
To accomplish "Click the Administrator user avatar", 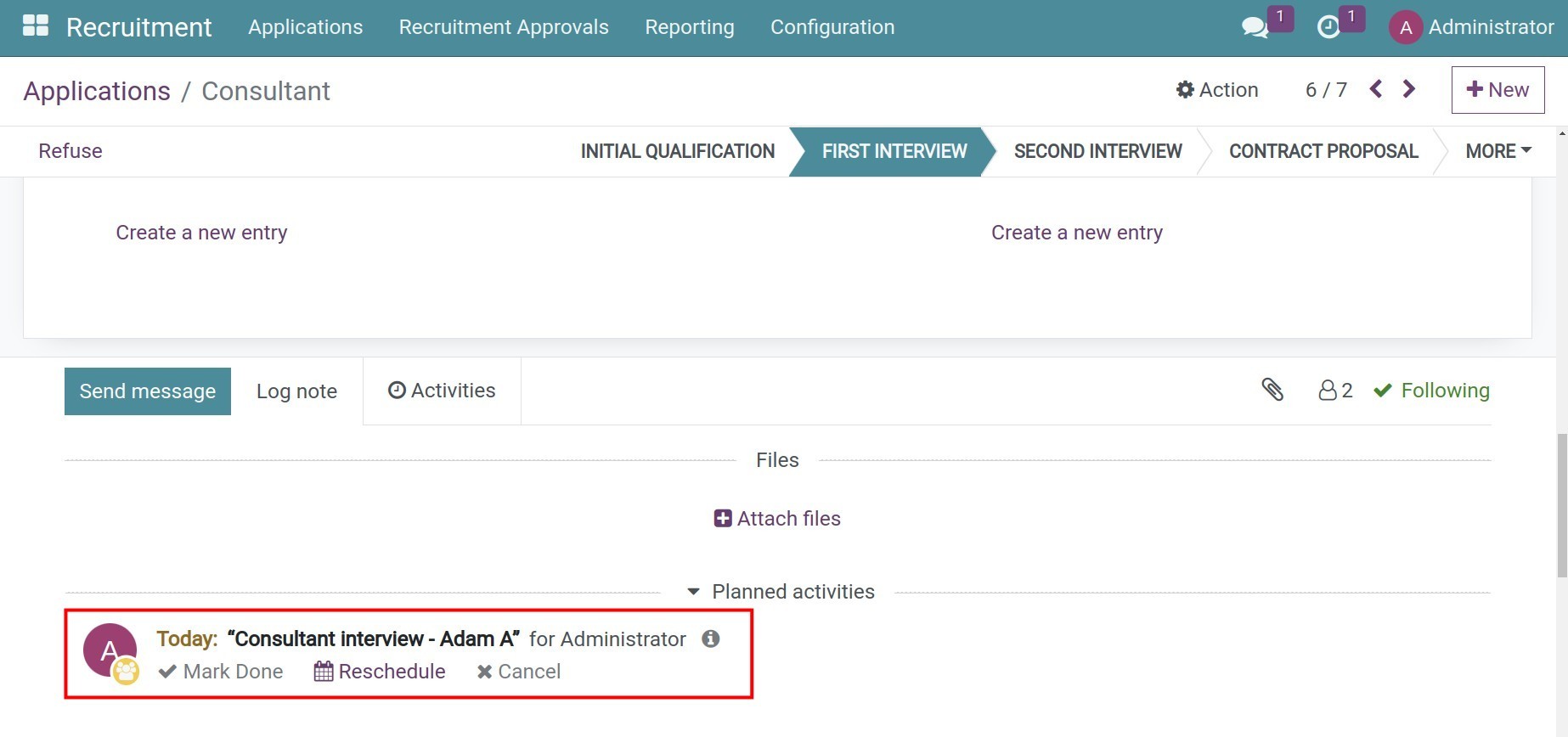I will tap(1405, 27).
